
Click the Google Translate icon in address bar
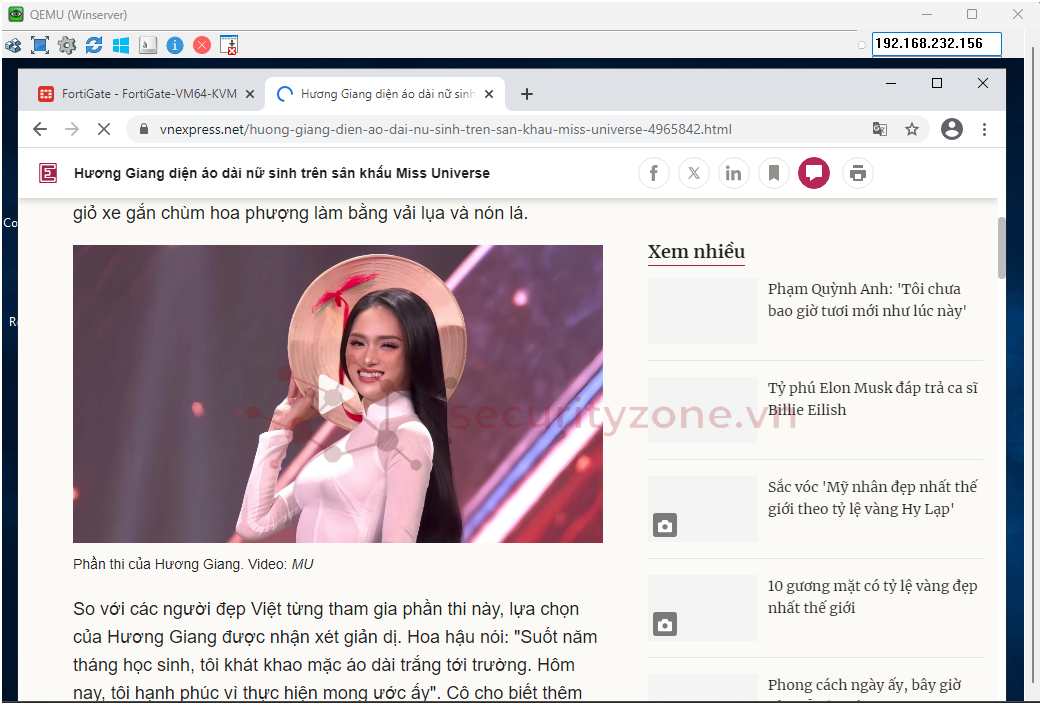coord(880,129)
